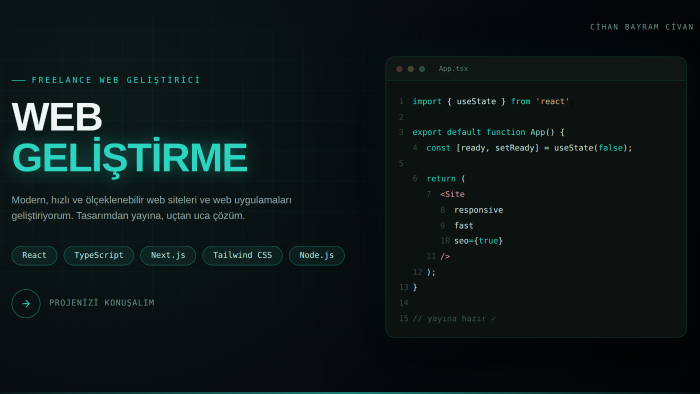Click the import useState code line
Screen dimensions: 700x394
coord(492,102)
